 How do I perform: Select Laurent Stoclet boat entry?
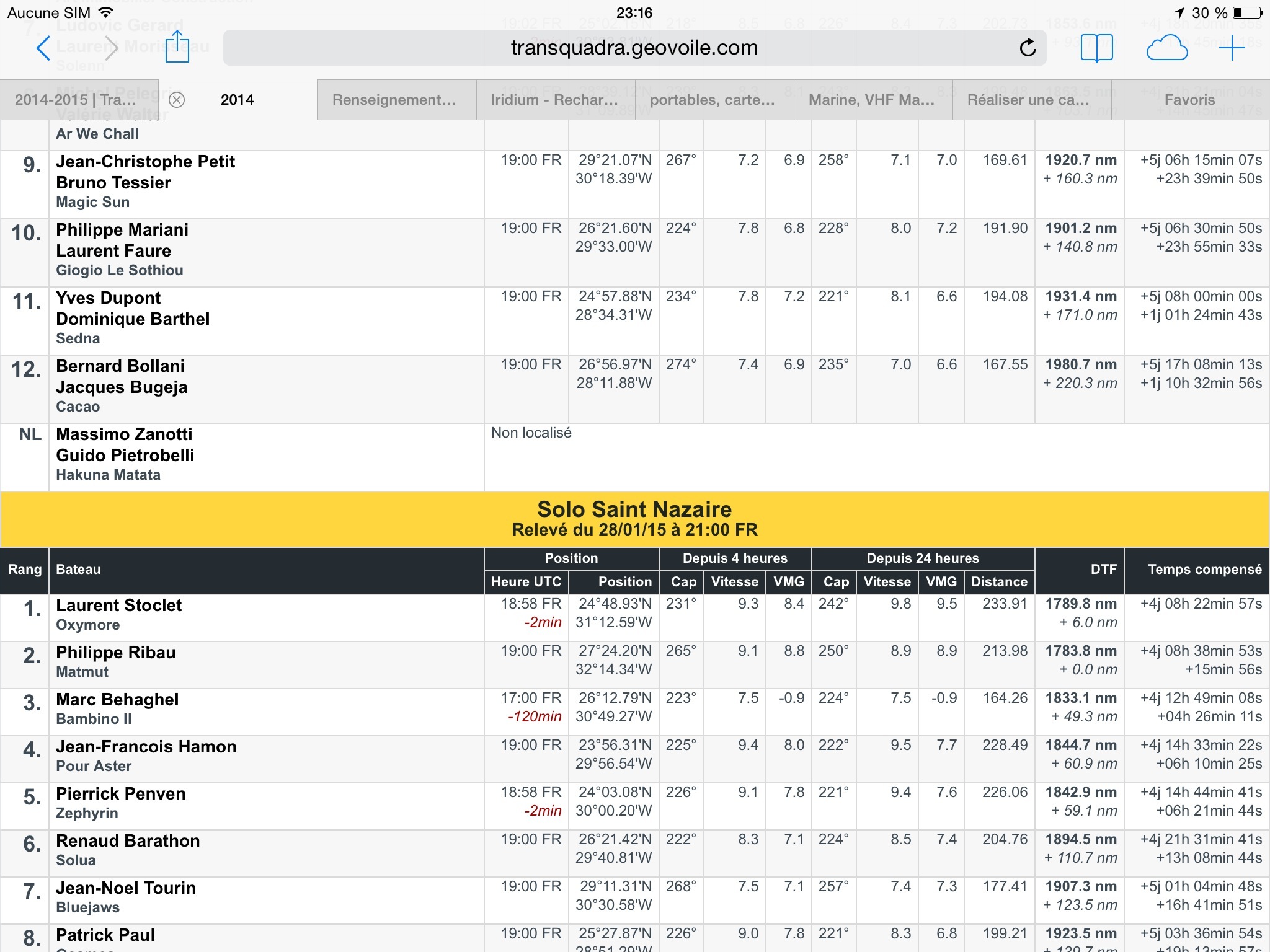119,606
